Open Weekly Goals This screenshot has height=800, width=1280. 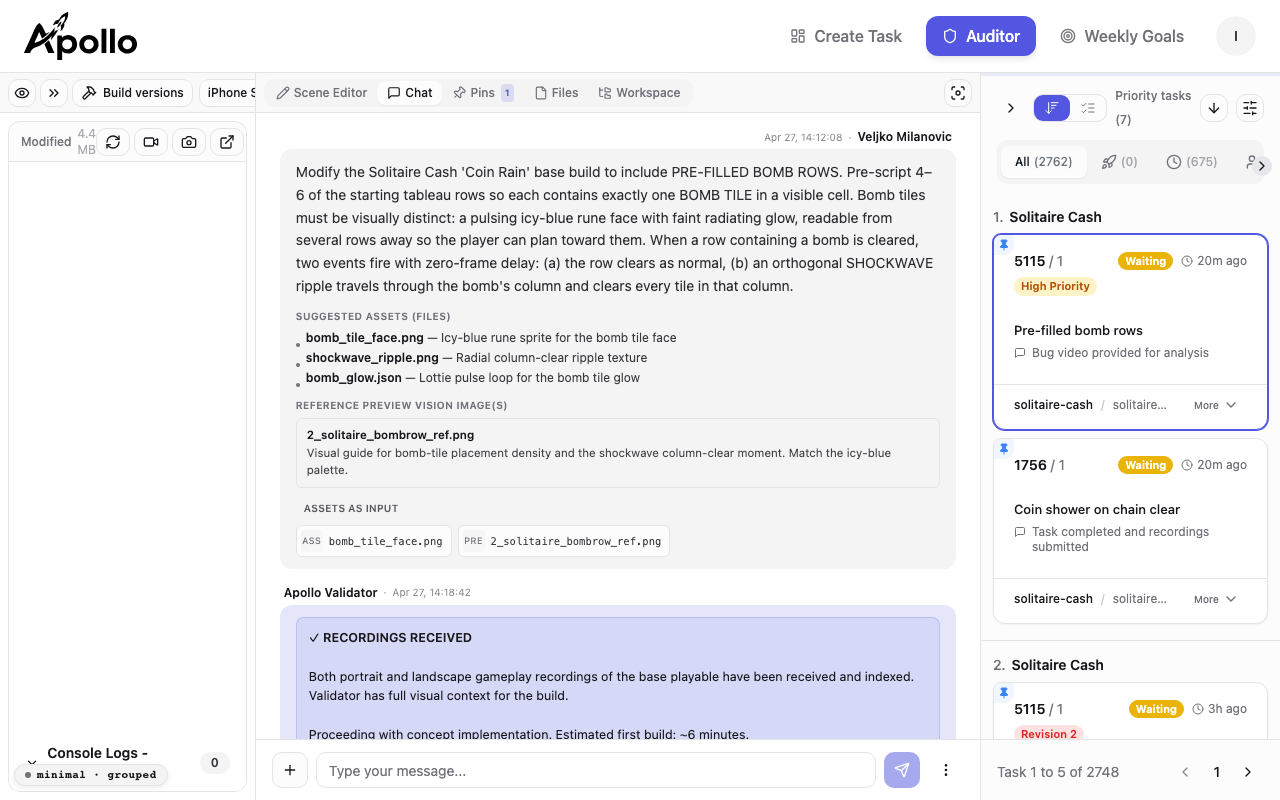point(1122,36)
